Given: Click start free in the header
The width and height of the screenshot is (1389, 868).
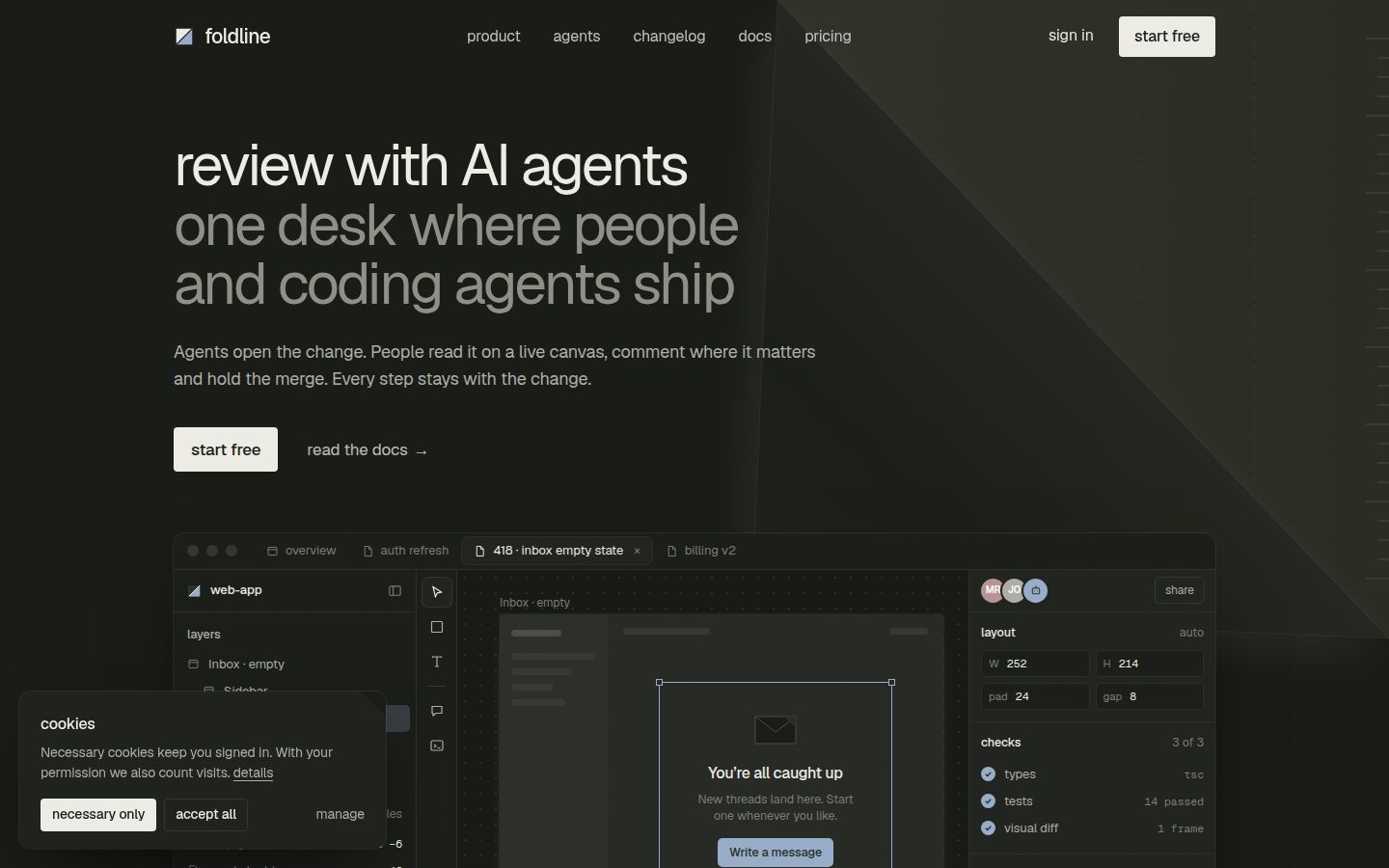Looking at the screenshot, I should click(x=1167, y=37).
